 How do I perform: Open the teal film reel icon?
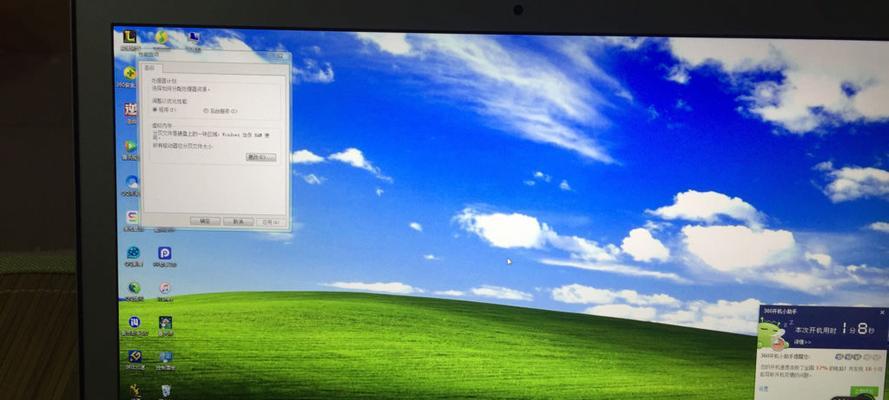click(x=133, y=253)
